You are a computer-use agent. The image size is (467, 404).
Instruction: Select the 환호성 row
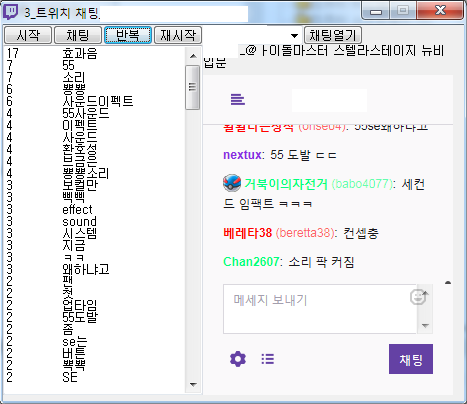pyautogui.click(x=94, y=149)
